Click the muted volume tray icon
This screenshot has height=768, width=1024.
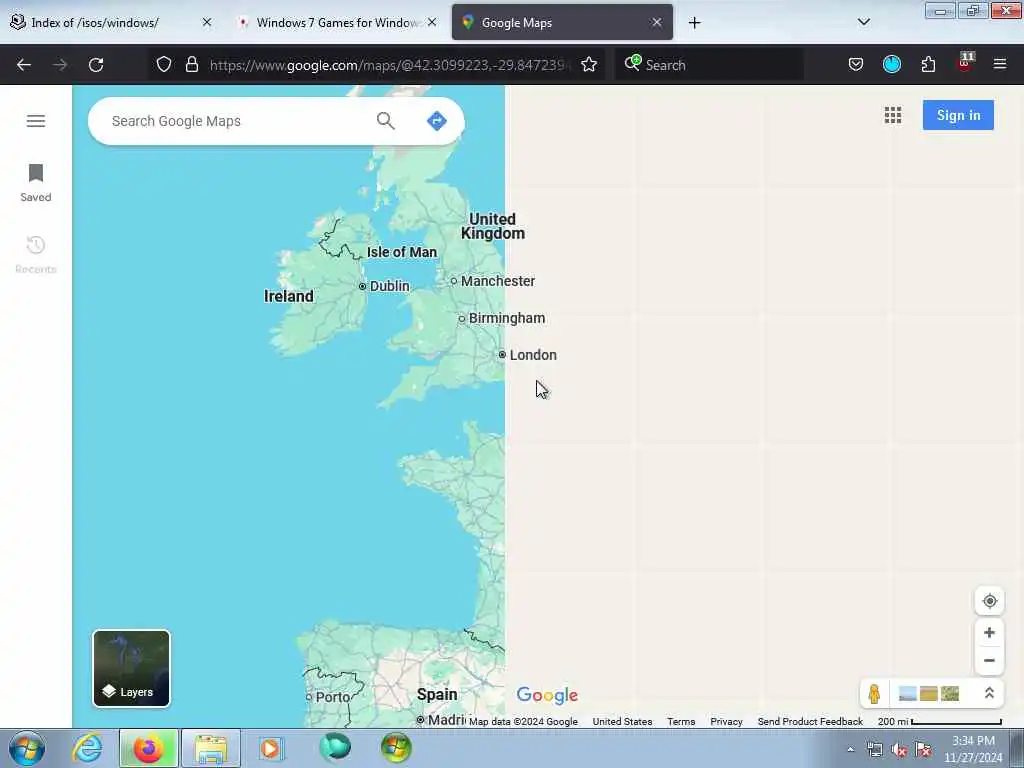coord(899,750)
